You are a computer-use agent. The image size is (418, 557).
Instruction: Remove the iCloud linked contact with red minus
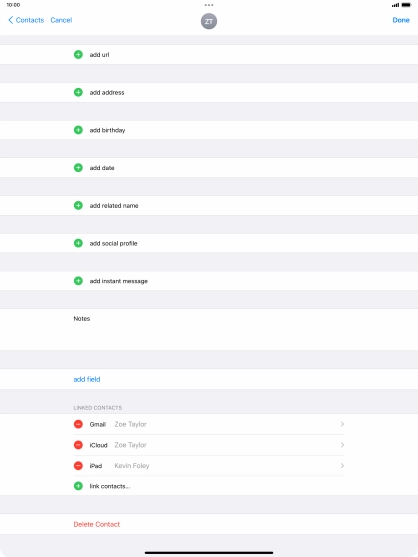coord(78,445)
